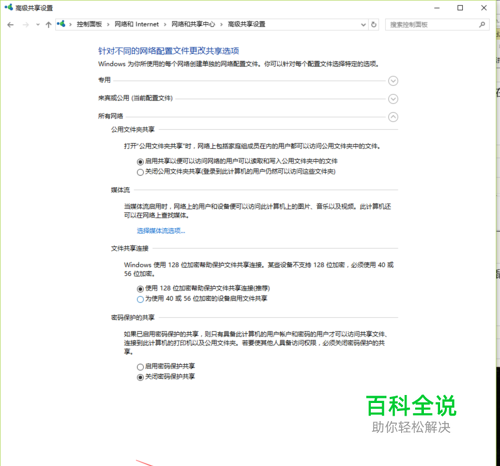Go up one level with up arrow
Image resolution: width=500 pixels, height=466 pixels.
(49, 25)
